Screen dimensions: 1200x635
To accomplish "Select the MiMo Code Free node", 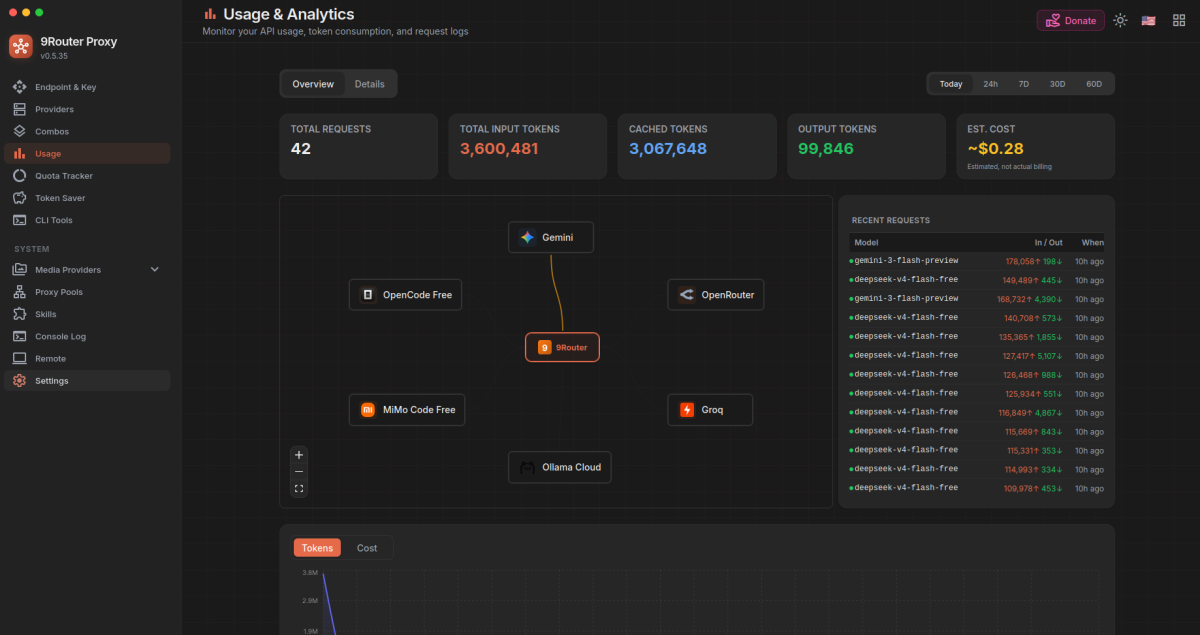I will pyautogui.click(x=407, y=410).
